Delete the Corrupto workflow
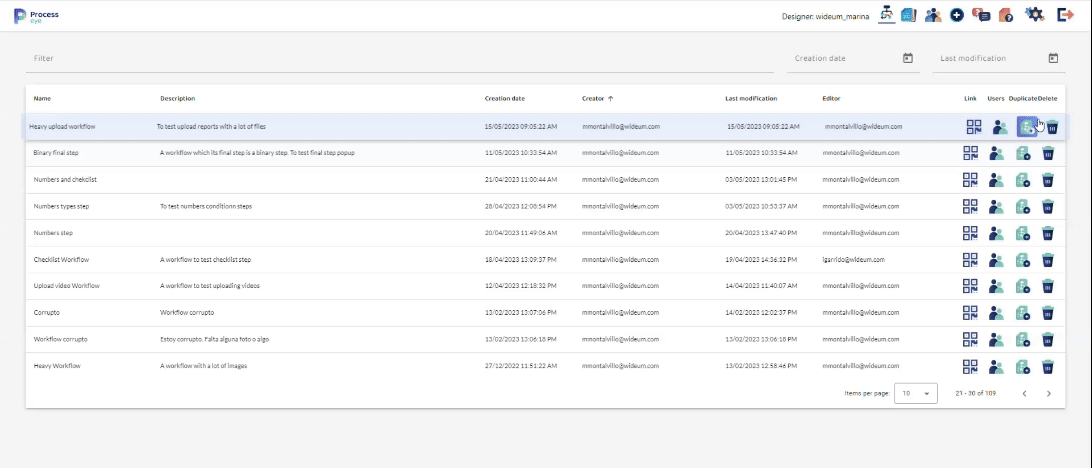This screenshot has height=468, width=1092. [1048, 313]
